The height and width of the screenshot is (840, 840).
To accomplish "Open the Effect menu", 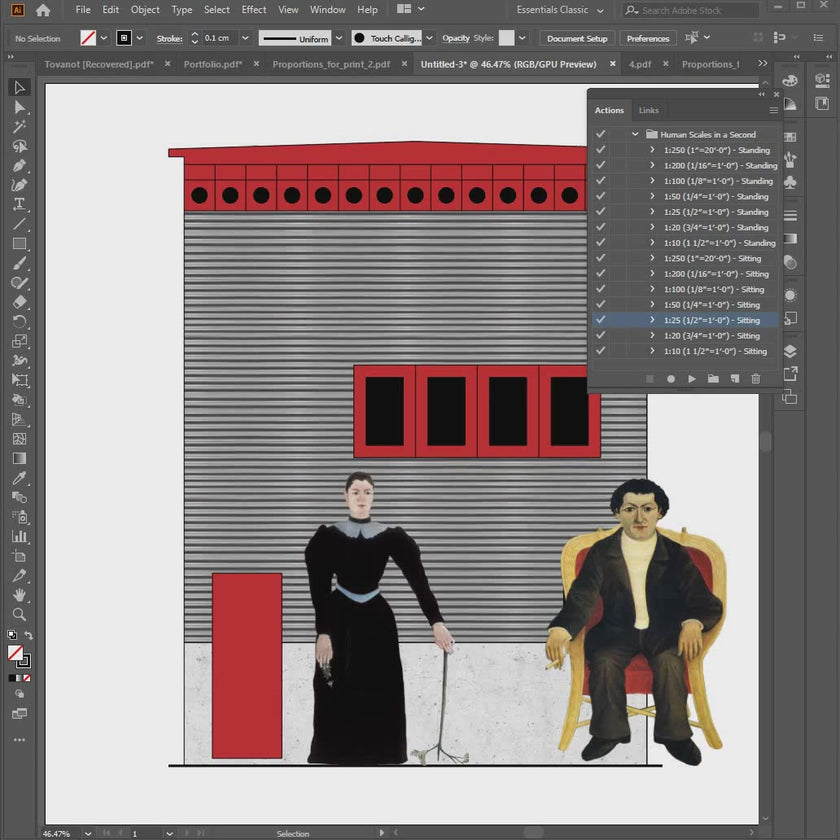I will pos(253,10).
